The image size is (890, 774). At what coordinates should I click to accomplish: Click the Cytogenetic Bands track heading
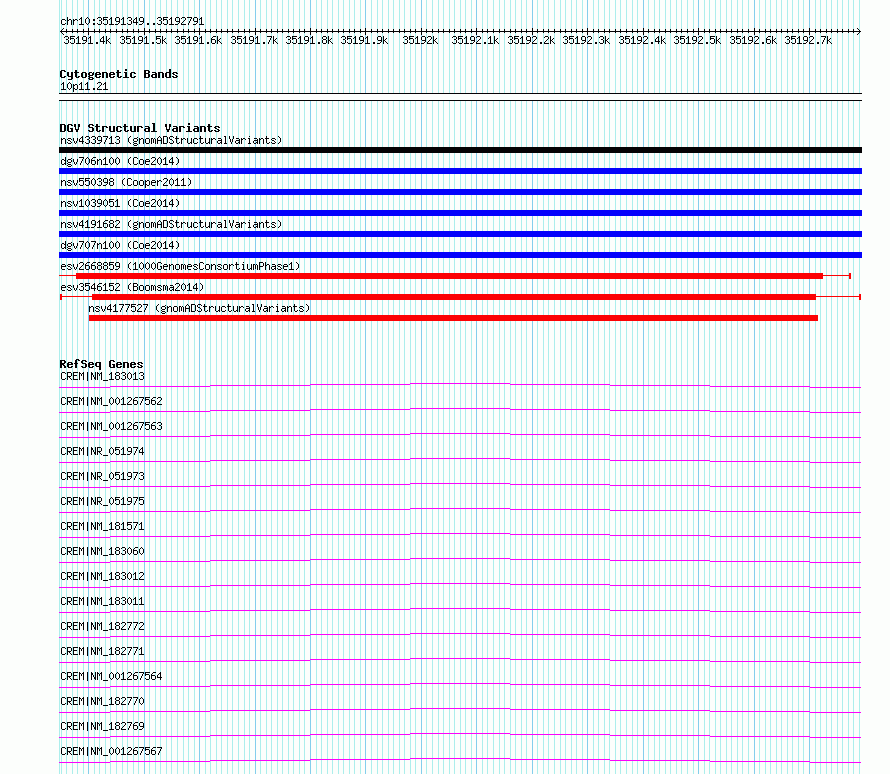[x=119, y=74]
